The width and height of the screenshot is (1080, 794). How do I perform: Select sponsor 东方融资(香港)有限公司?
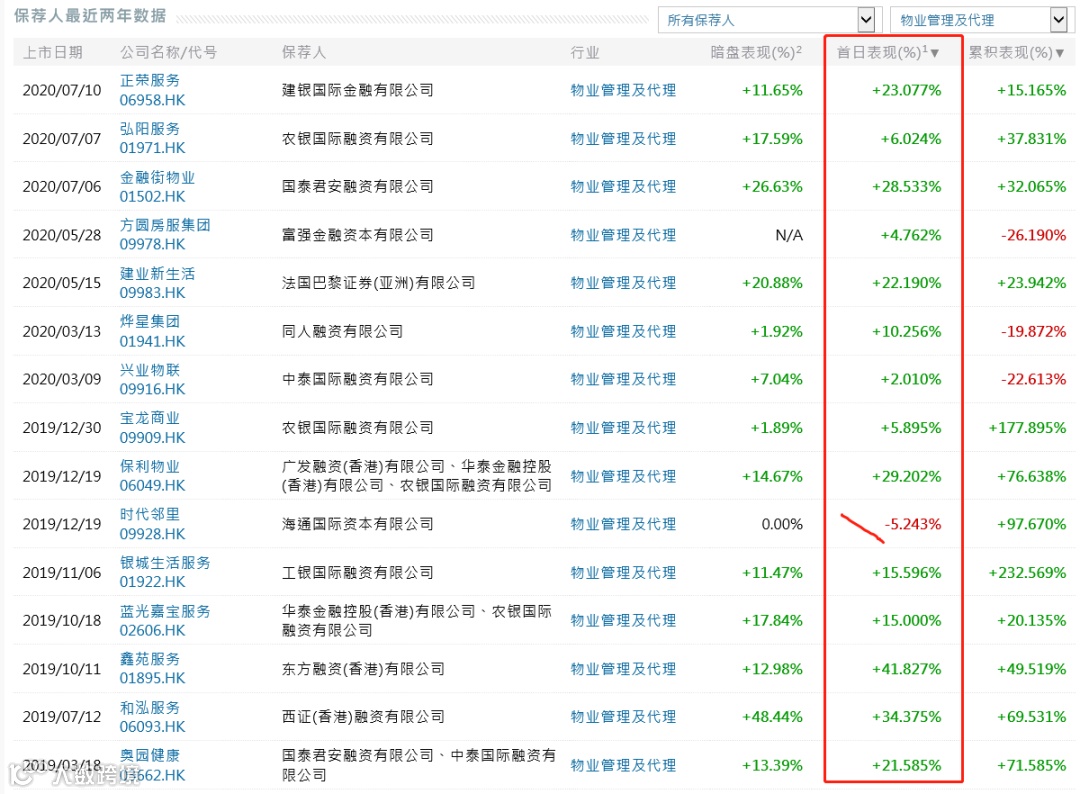click(363, 669)
